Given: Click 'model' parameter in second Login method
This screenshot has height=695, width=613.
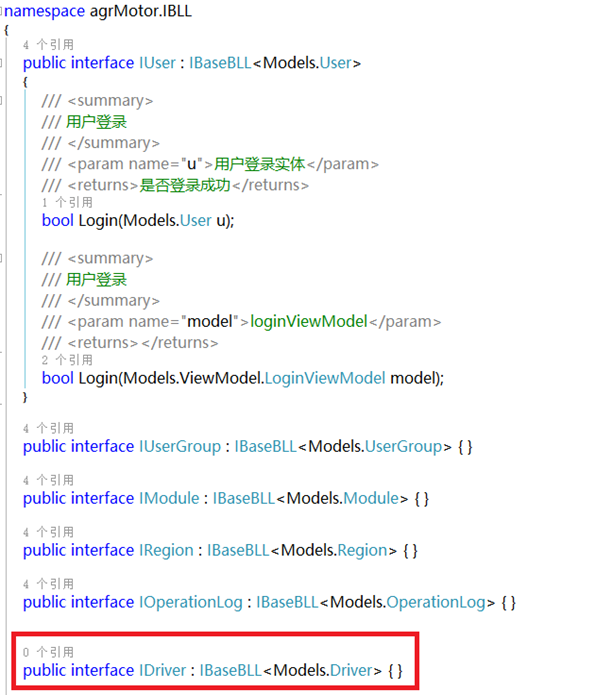Looking at the screenshot, I should tap(411, 378).
